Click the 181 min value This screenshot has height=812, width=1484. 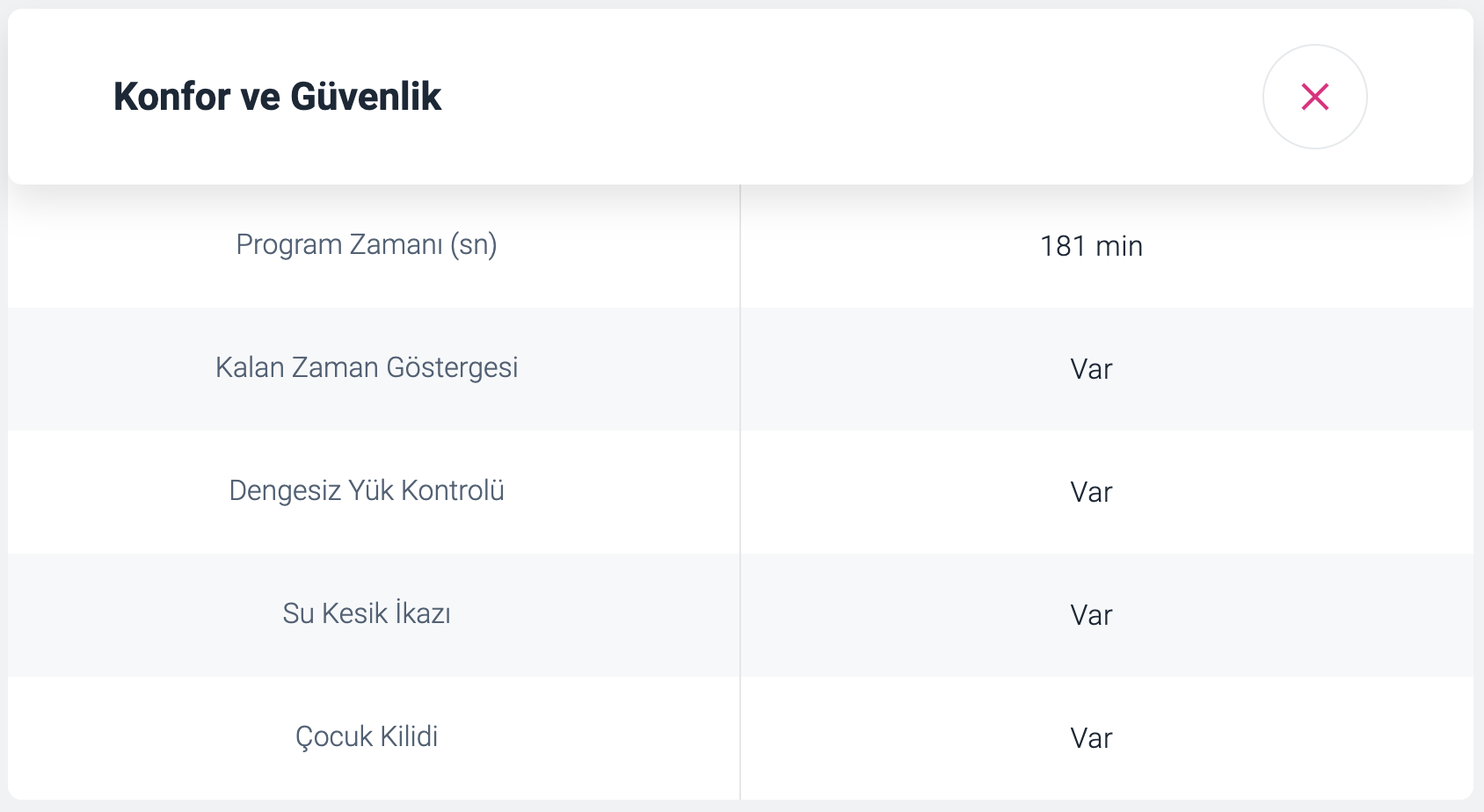(1091, 246)
